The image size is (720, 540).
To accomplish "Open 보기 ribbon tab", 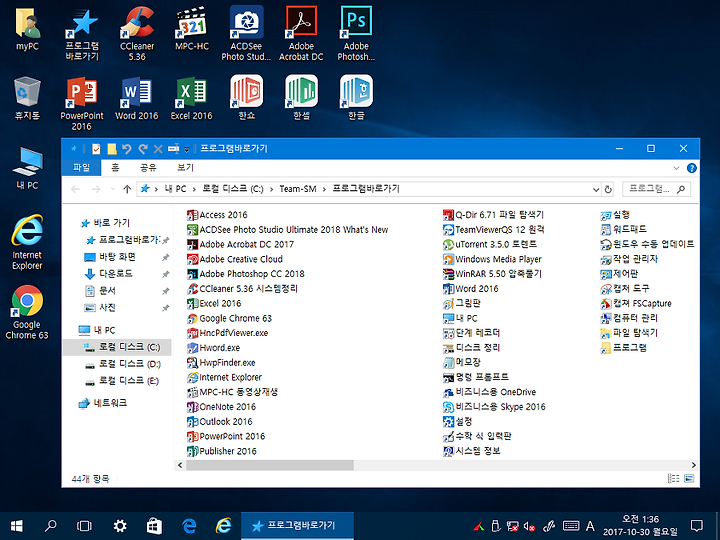I will [x=186, y=168].
